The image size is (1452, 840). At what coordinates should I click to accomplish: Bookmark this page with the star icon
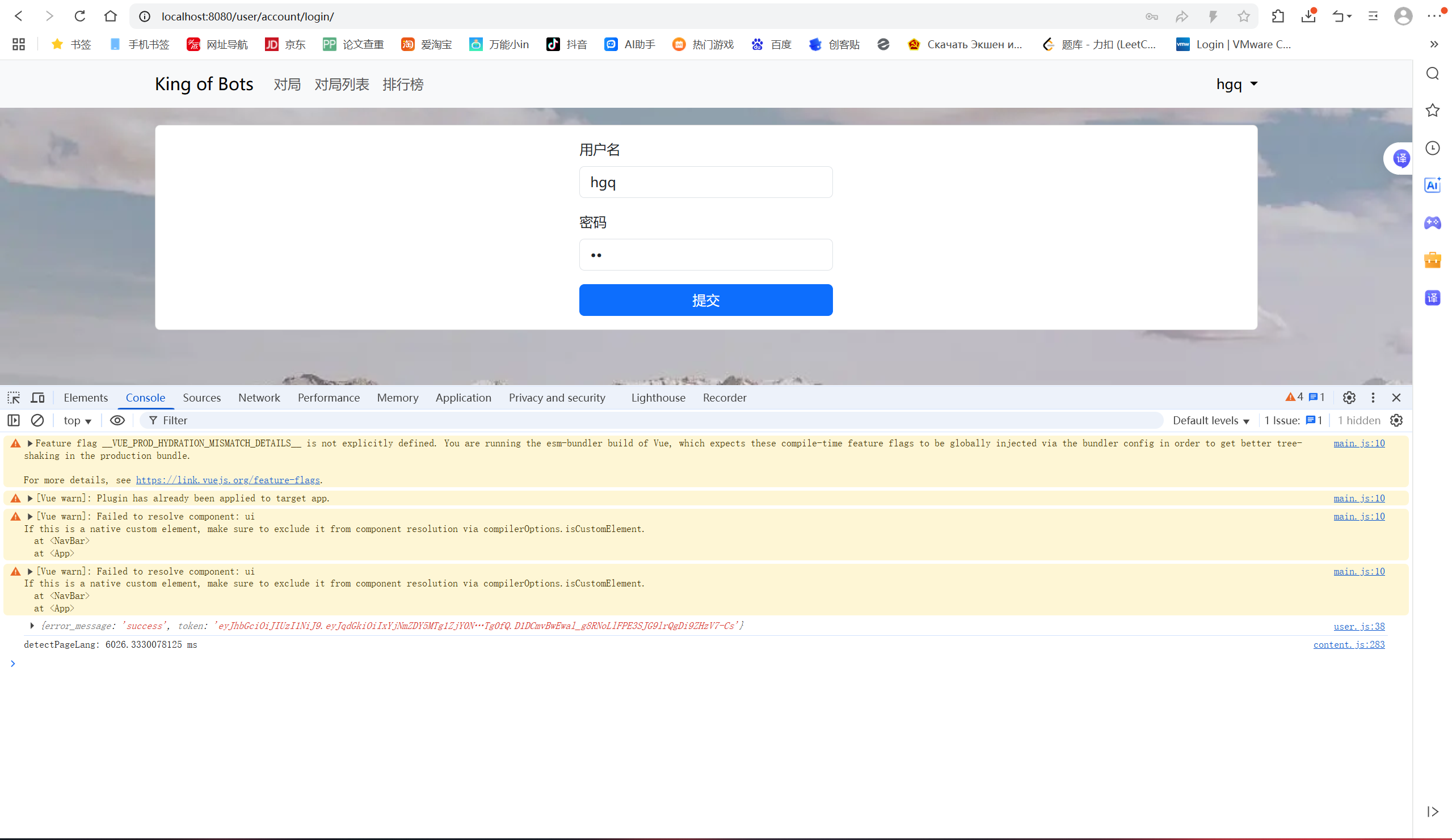pyautogui.click(x=1243, y=16)
